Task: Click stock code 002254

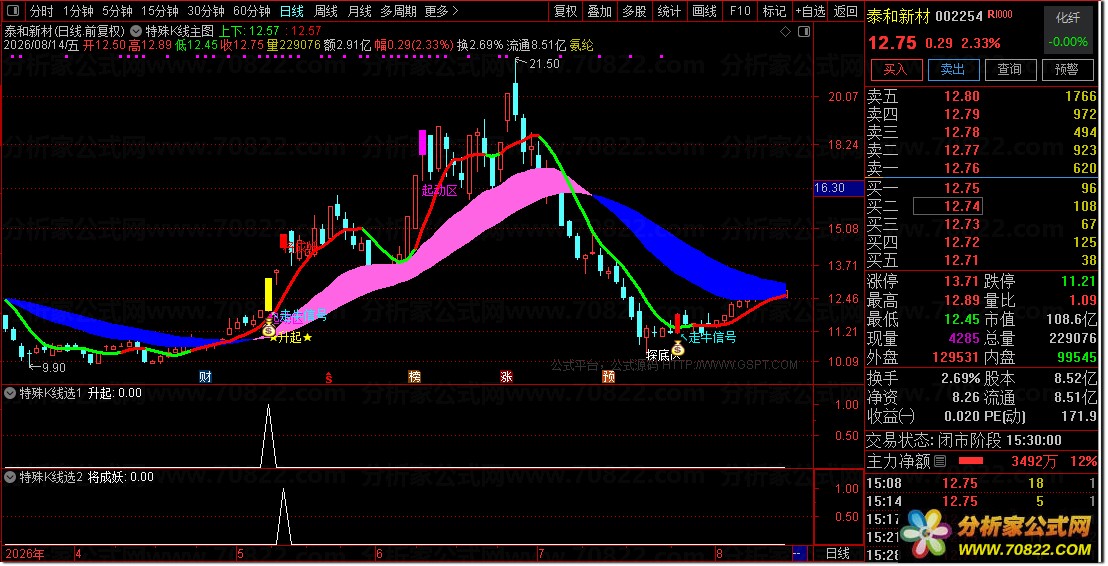Action: 959,16
